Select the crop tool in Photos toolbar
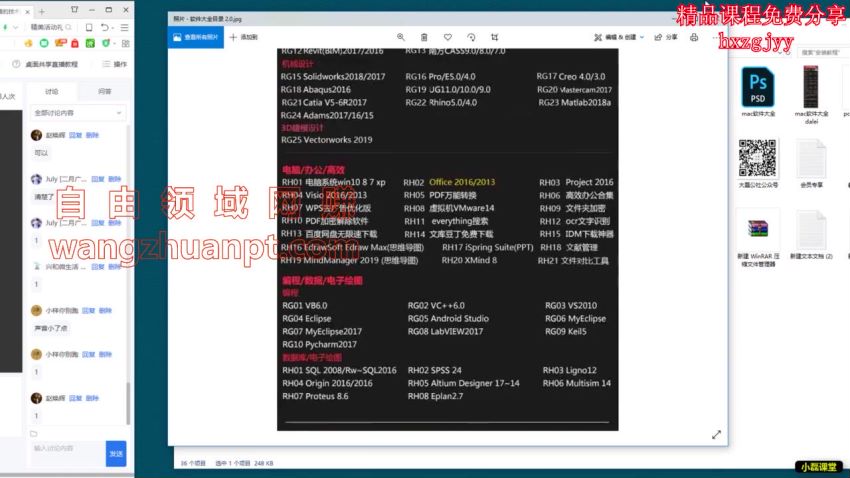Viewport: 850px width, 478px height. click(x=494, y=37)
